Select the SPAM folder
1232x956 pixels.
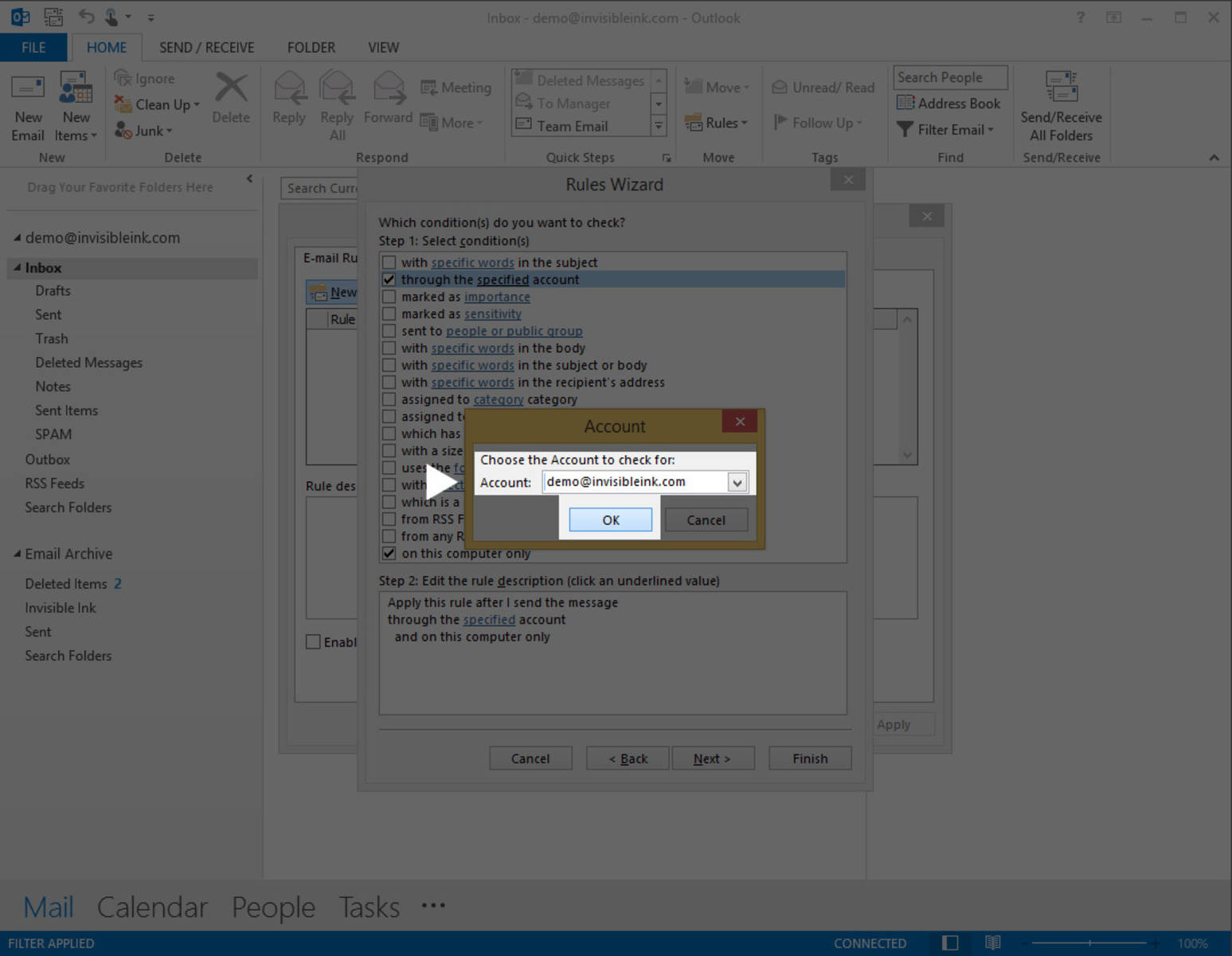(x=53, y=434)
